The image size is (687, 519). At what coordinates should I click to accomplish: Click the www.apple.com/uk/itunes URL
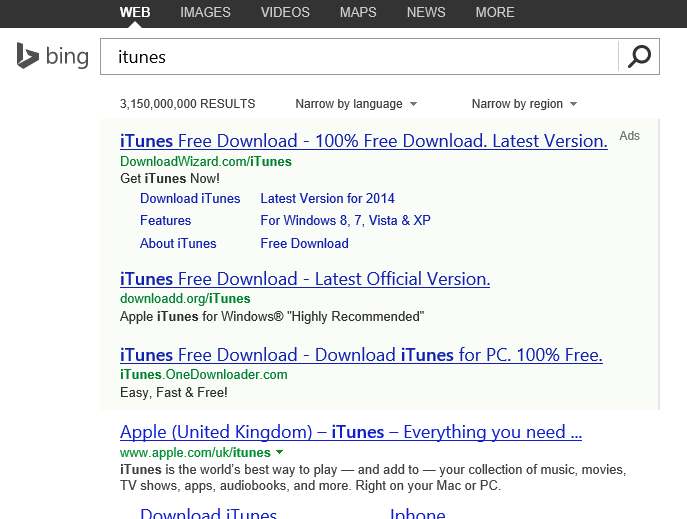pyautogui.click(x=195, y=452)
